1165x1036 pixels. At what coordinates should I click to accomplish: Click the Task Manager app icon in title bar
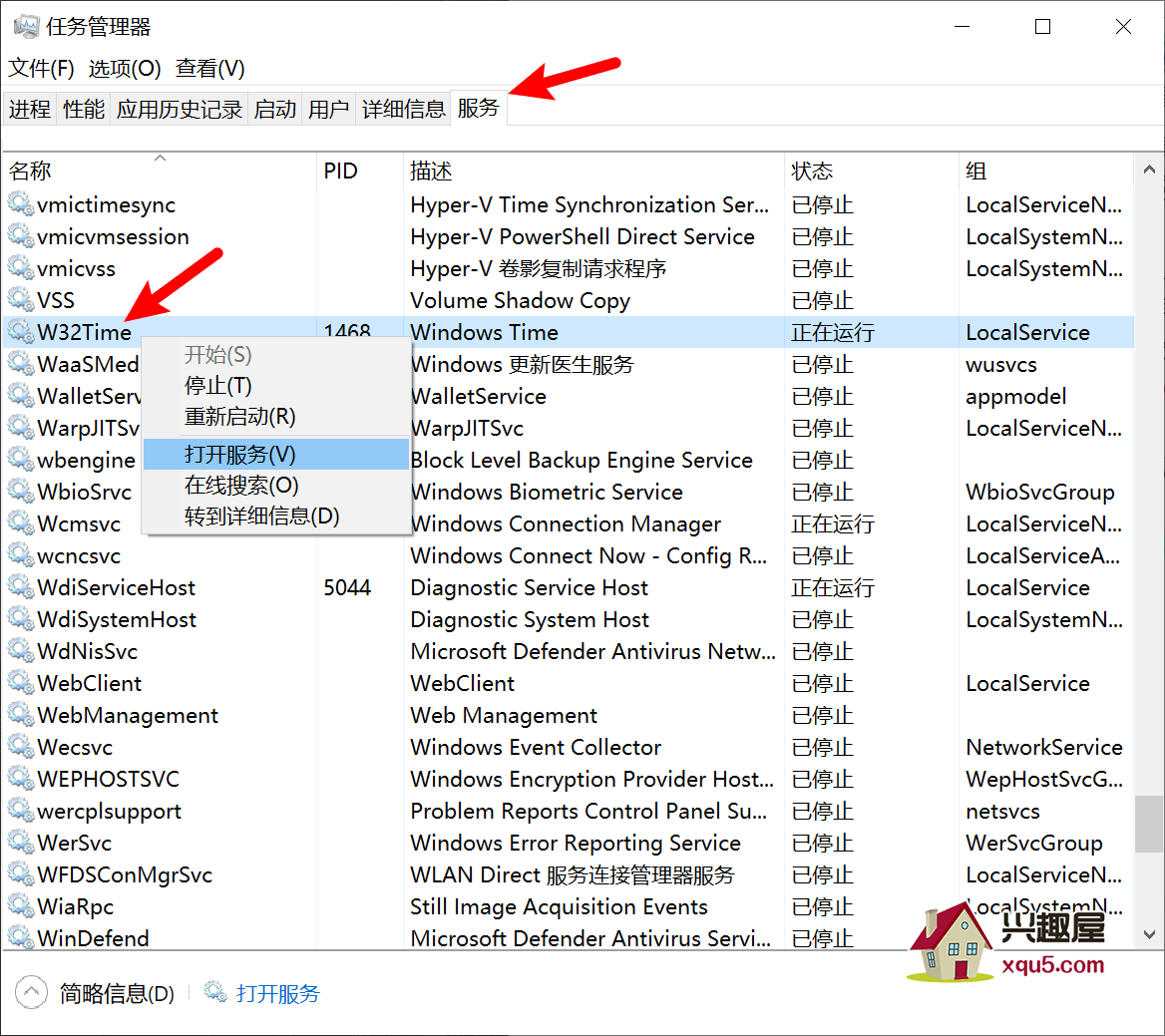point(26,27)
